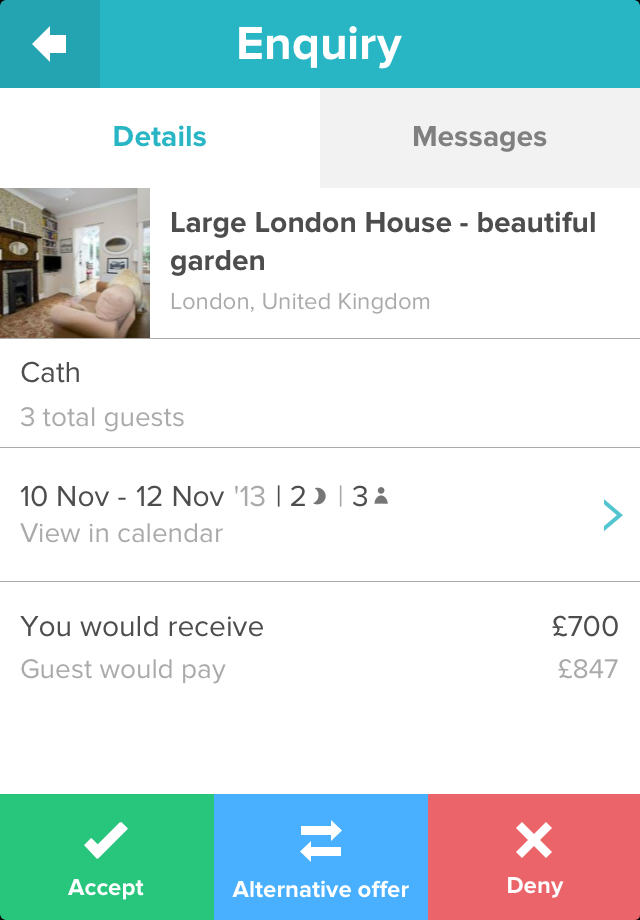Click the Alternative offer swap arrows icon
Screen dimensions: 640x920
(x=321, y=841)
